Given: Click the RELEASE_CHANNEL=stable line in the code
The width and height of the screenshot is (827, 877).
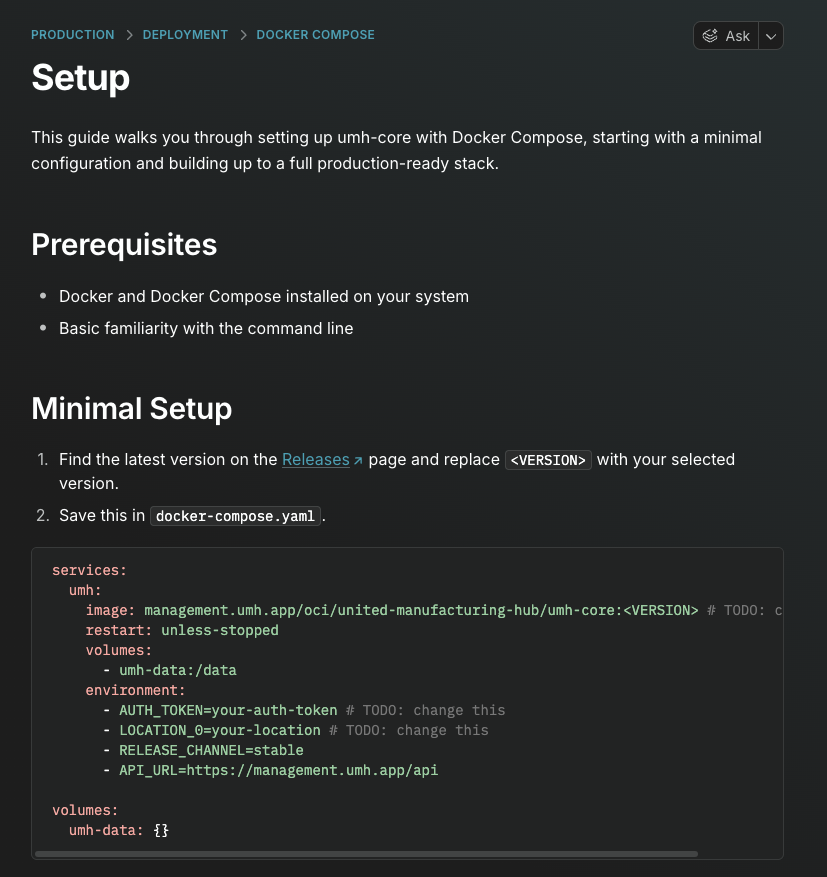Looking at the screenshot, I should click(210, 750).
